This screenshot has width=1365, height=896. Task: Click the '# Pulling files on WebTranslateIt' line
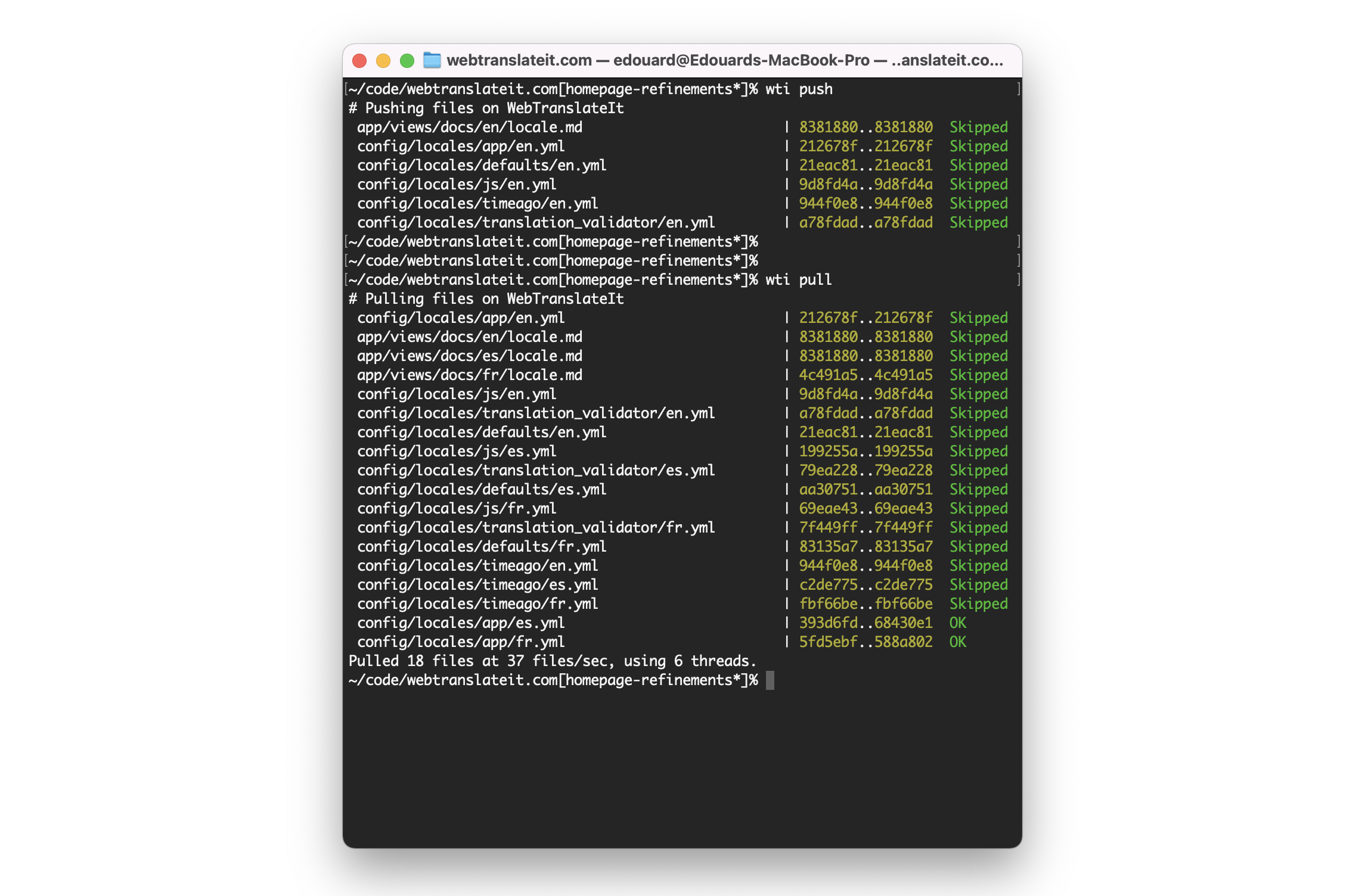[x=486, y=299]
